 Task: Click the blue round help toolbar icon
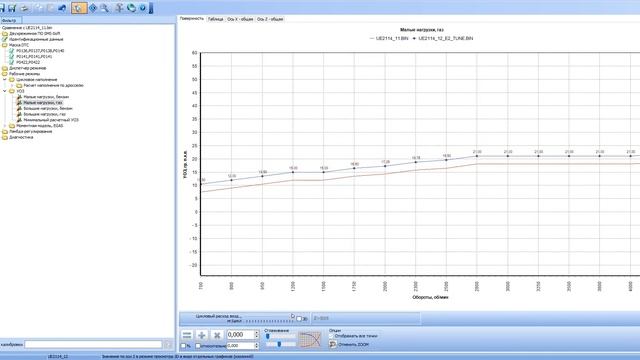(x=142, y=8)
